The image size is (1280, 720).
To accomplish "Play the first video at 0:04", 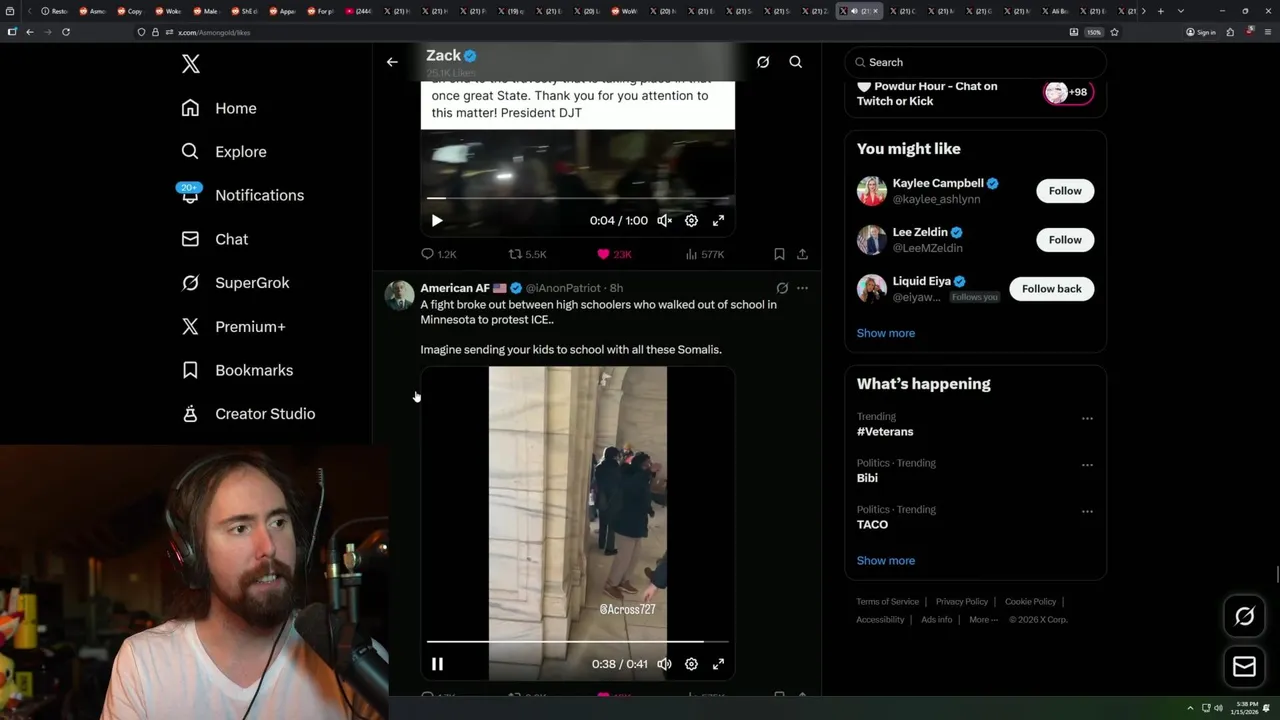I will (x=437, y=220).
